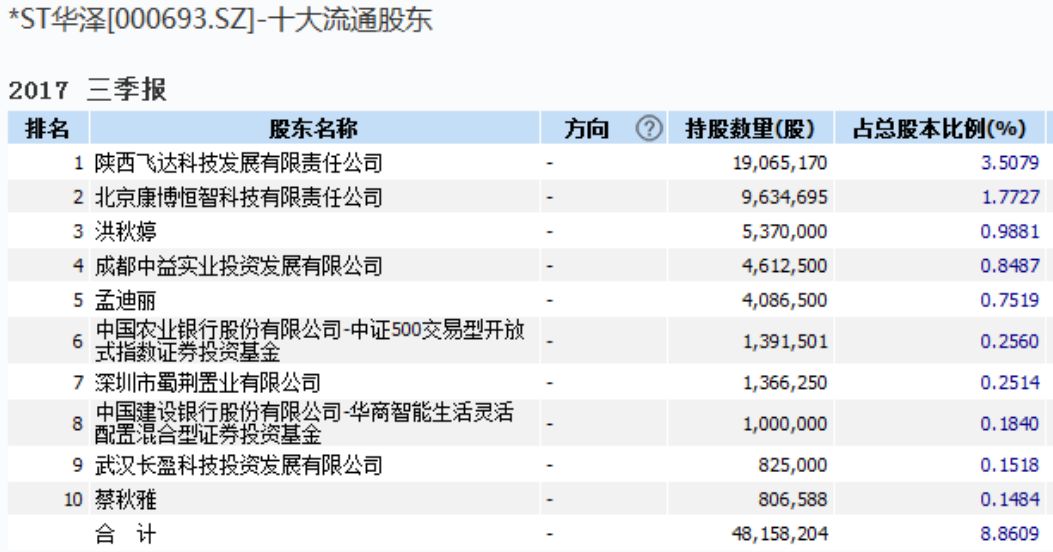Viewport: 1053px width, 552px height.
Task: Click share count 1,391,501
Action: pos(784,341)
